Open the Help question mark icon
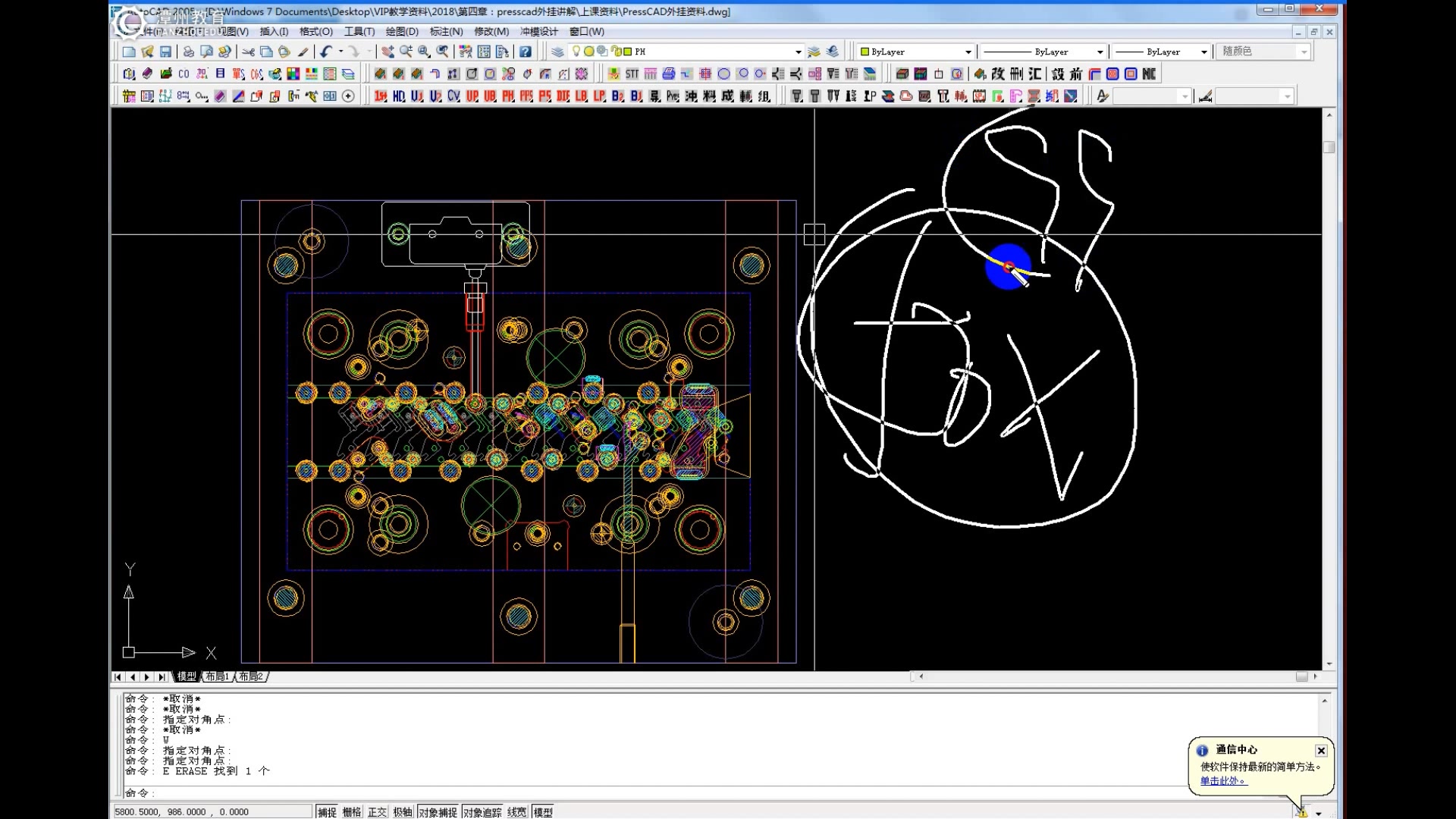This screenshot has width=1456, height=819. click(x=525, y=52)
